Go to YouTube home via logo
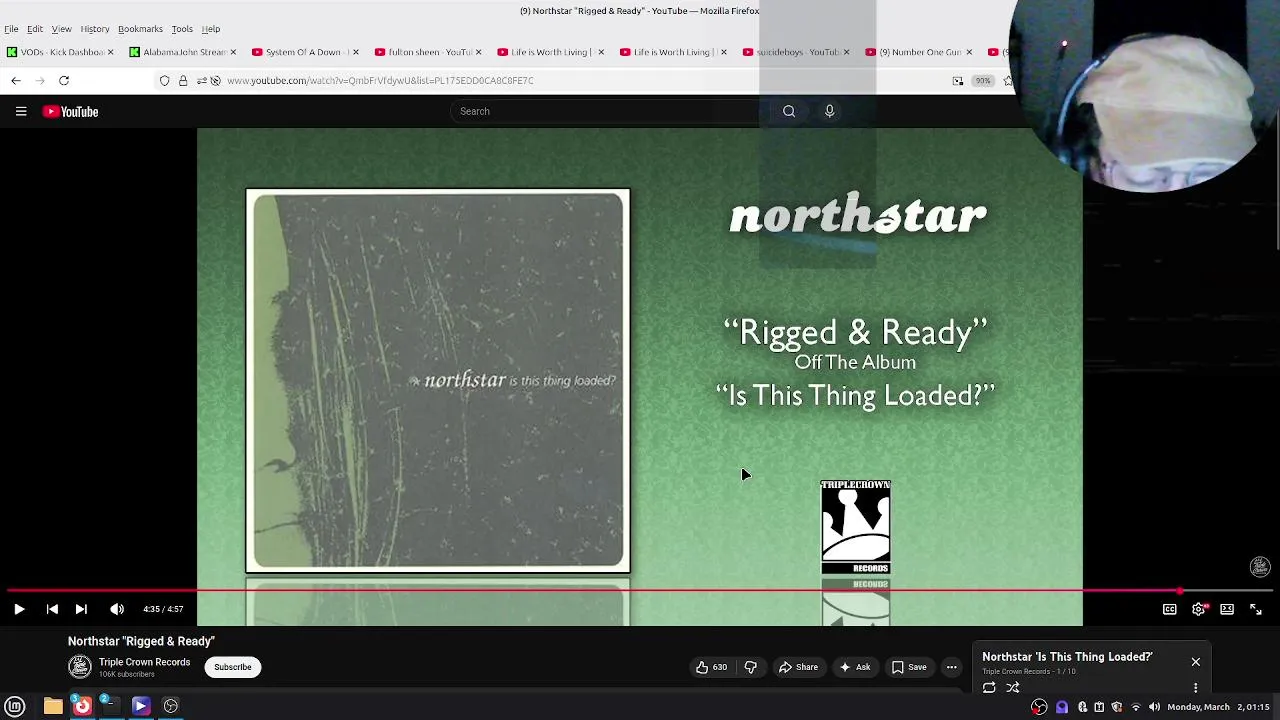 pos(70,111)
